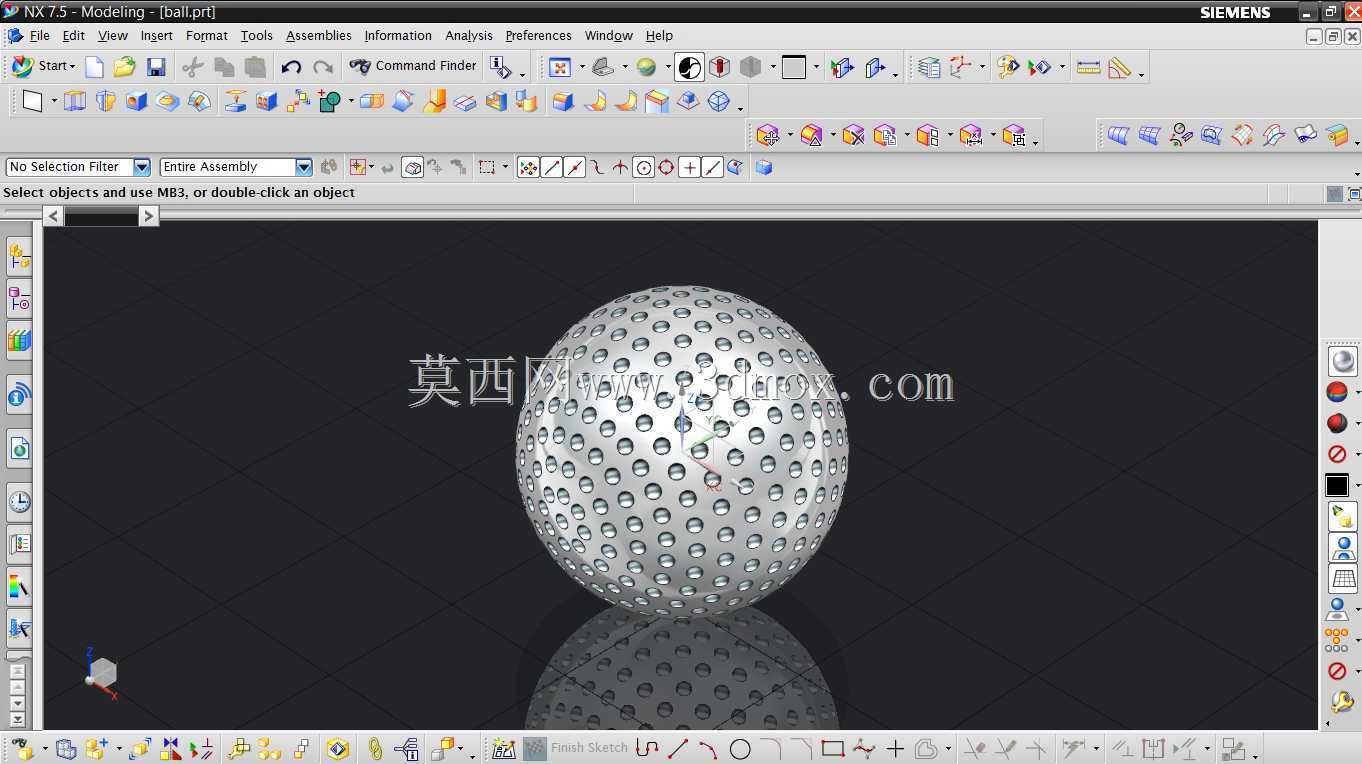This screenshot has height=764, width=1362.
Task: Open the File menu
Action: coord(40,35)
